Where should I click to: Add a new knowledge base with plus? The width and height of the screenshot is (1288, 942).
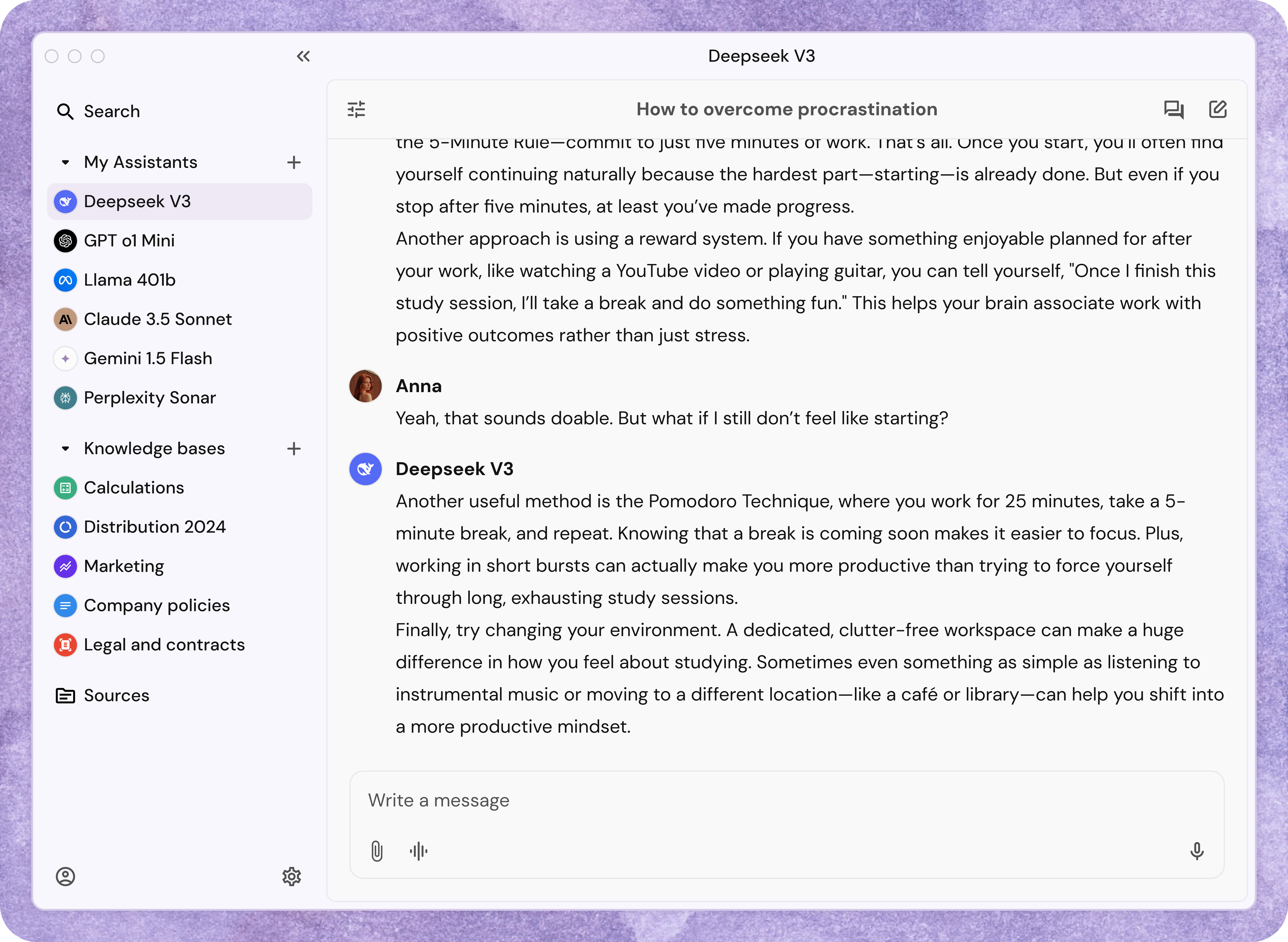(x=294, y=449)
